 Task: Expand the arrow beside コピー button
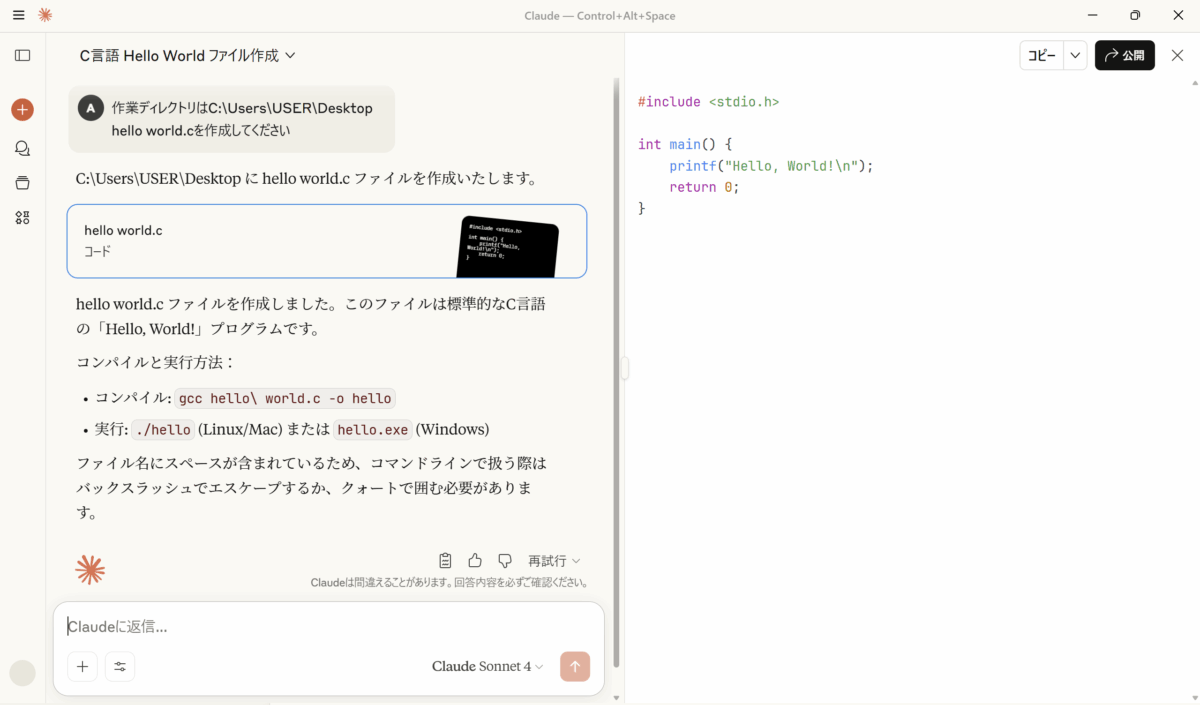tap(1075, 56)
